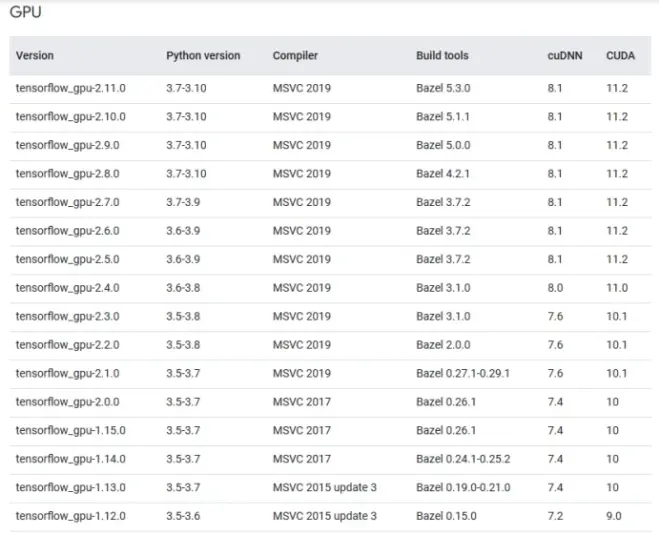Select the tensorflow_gpu-2.2.0 cell
The image size is (660, 535).
point(67,345)
